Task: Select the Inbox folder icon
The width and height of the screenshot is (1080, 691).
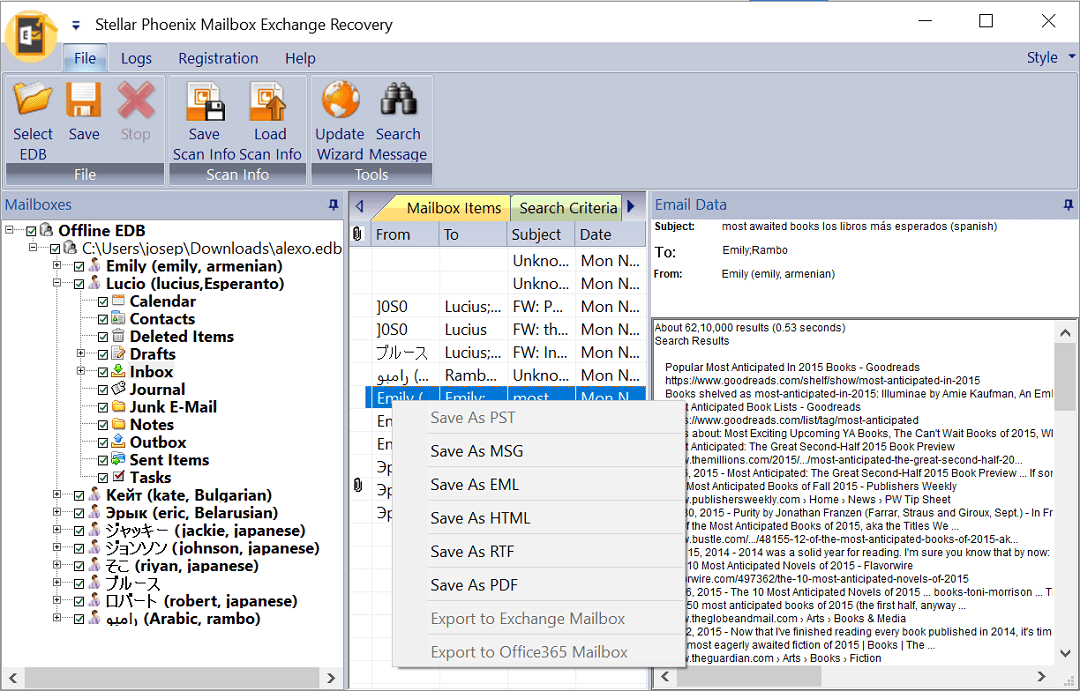Action: (x=118, y=371)
